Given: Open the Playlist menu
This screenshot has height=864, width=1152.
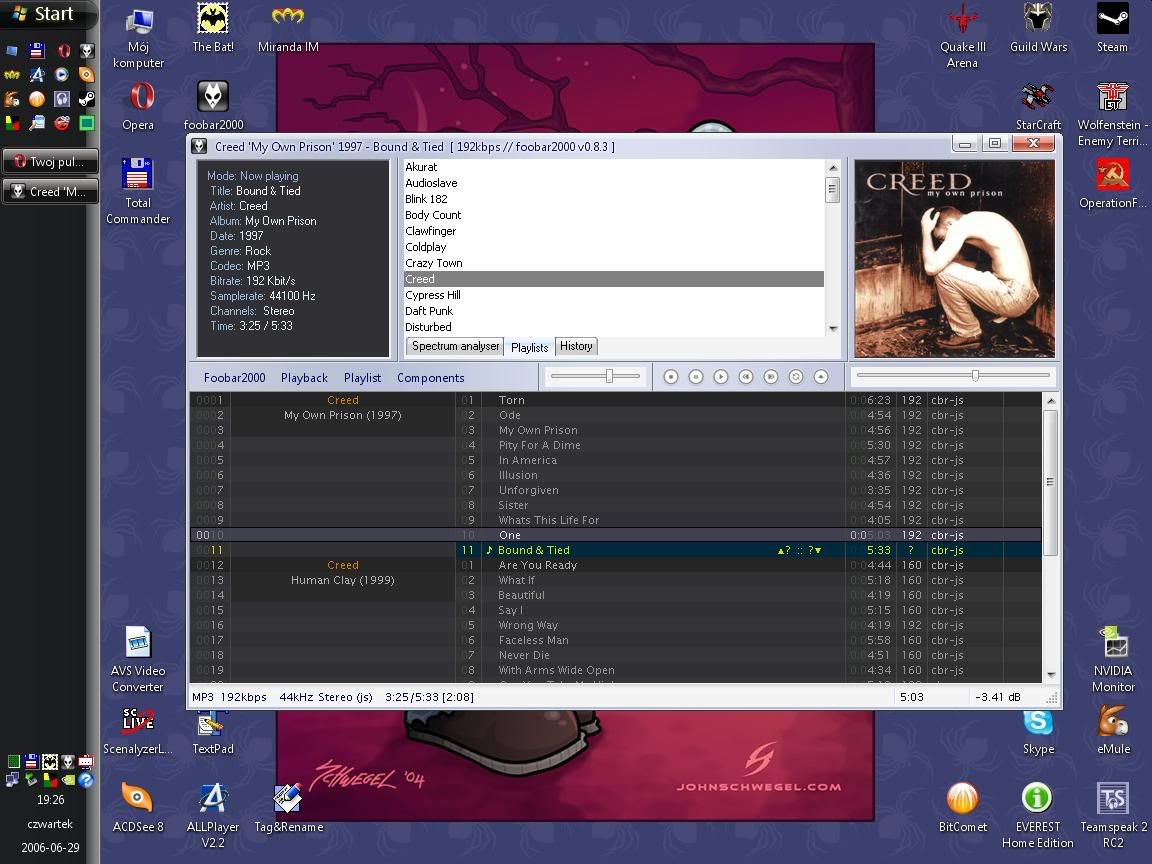Looking at the screenshot, I should [362, 378].
